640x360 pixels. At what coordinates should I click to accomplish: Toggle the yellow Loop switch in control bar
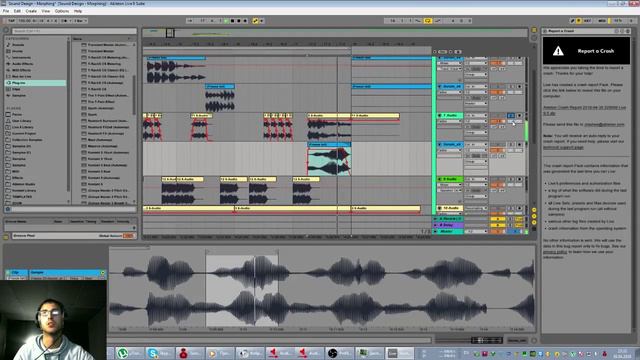428,20
